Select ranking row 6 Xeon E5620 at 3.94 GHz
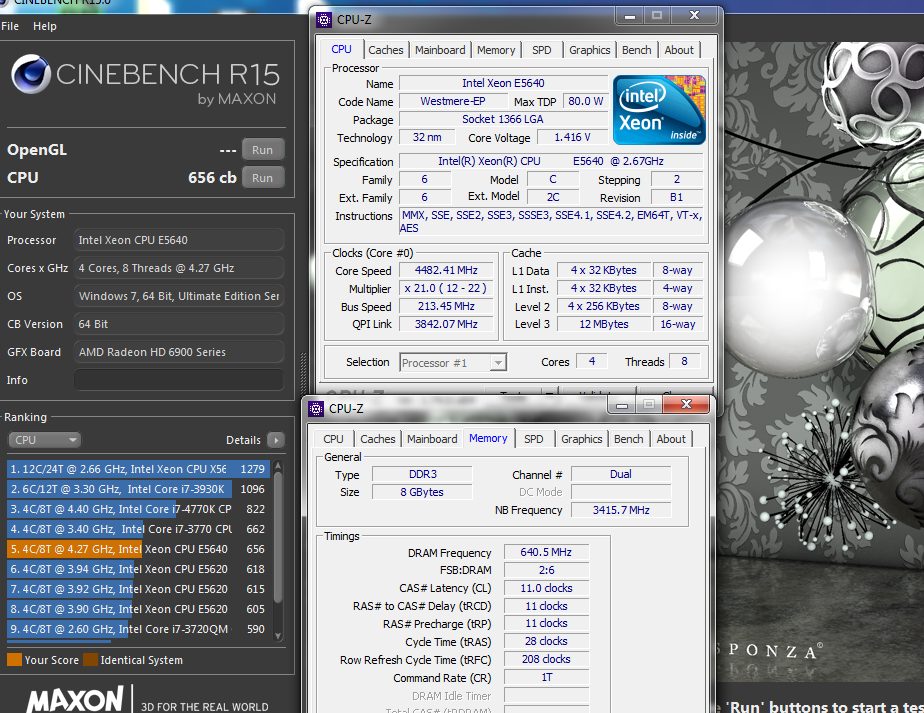The image size is (924, 713). pyautogui.click(x=138, y=569)
